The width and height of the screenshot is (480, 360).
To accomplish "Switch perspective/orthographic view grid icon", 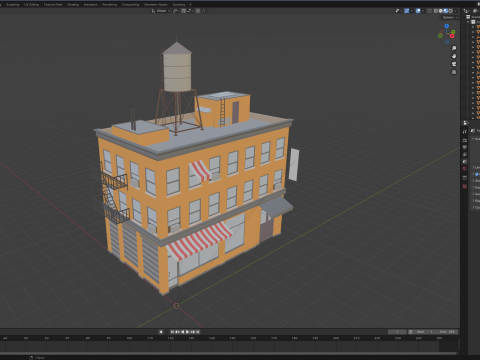I will (454, 72).
